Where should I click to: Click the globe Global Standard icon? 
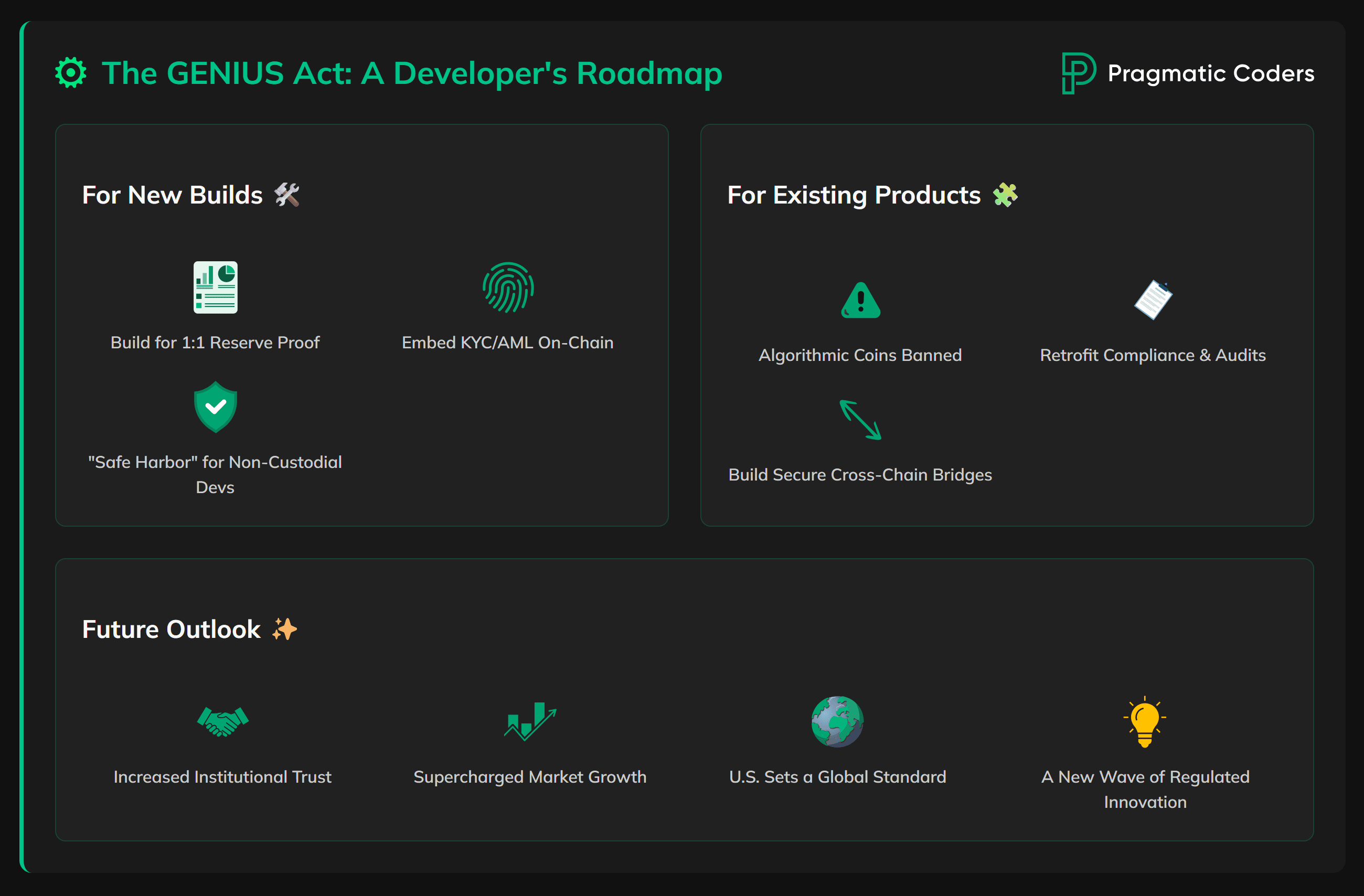(837, 721)
